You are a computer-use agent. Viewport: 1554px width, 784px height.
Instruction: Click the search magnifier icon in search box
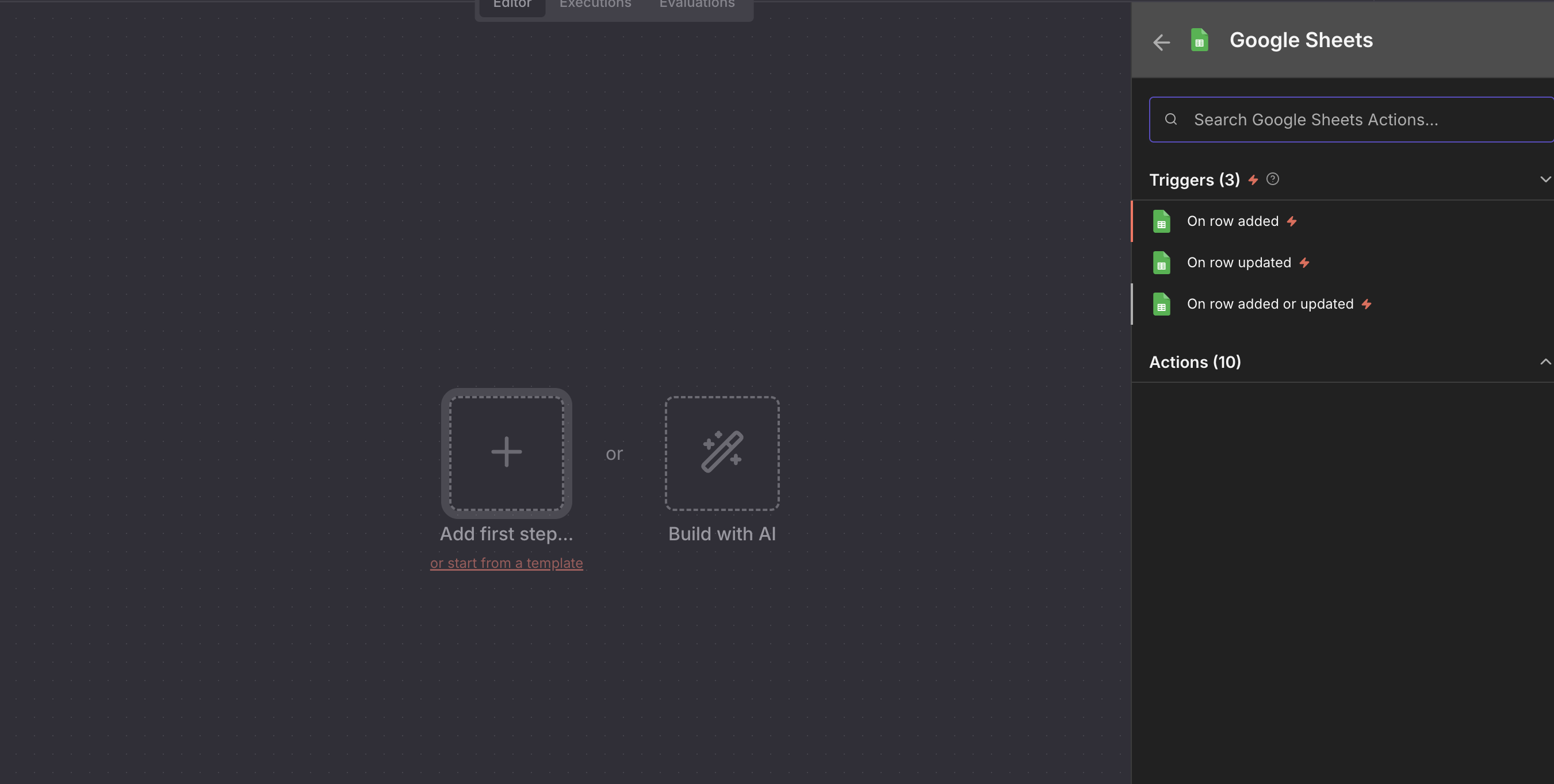[1171, 120]
